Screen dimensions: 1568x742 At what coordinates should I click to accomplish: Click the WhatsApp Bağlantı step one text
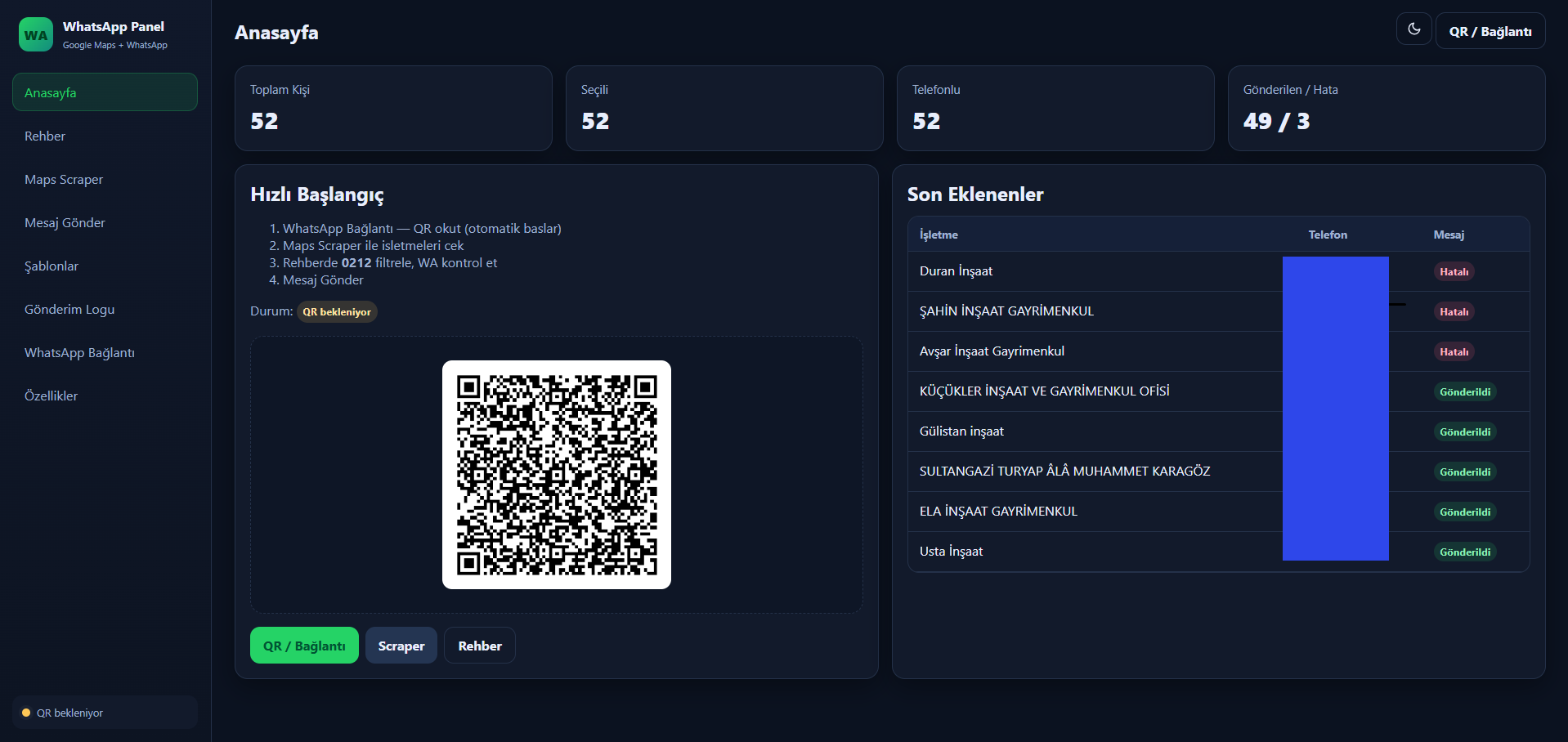pyautogui.click(x=422, y=229)
